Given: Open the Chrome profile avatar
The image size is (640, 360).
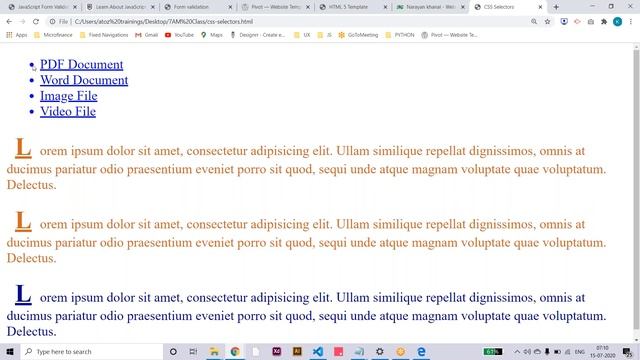Looking at the screenshot, I should (x=618, y=22).
